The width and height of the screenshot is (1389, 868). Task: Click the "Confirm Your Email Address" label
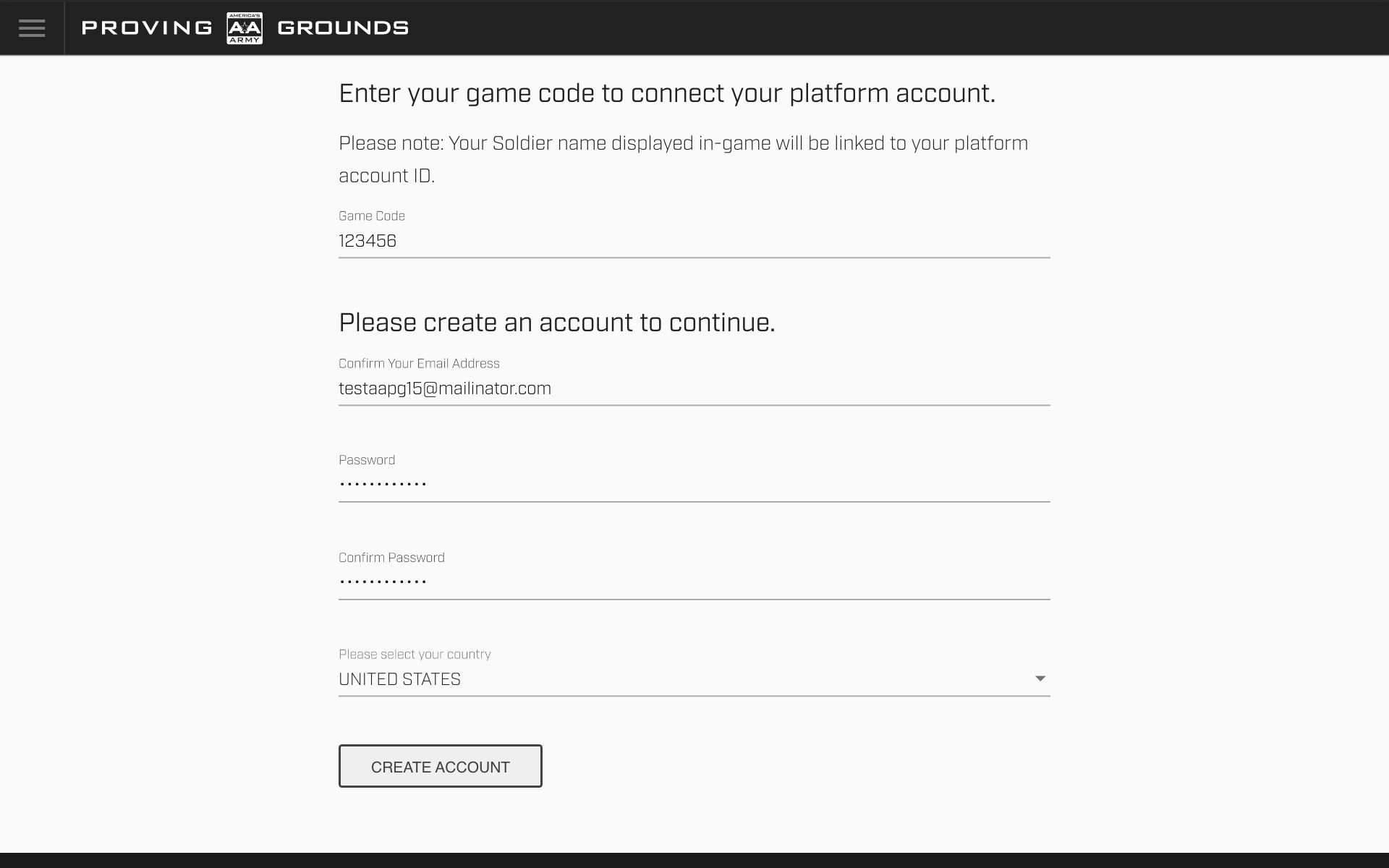click(419, 364)
